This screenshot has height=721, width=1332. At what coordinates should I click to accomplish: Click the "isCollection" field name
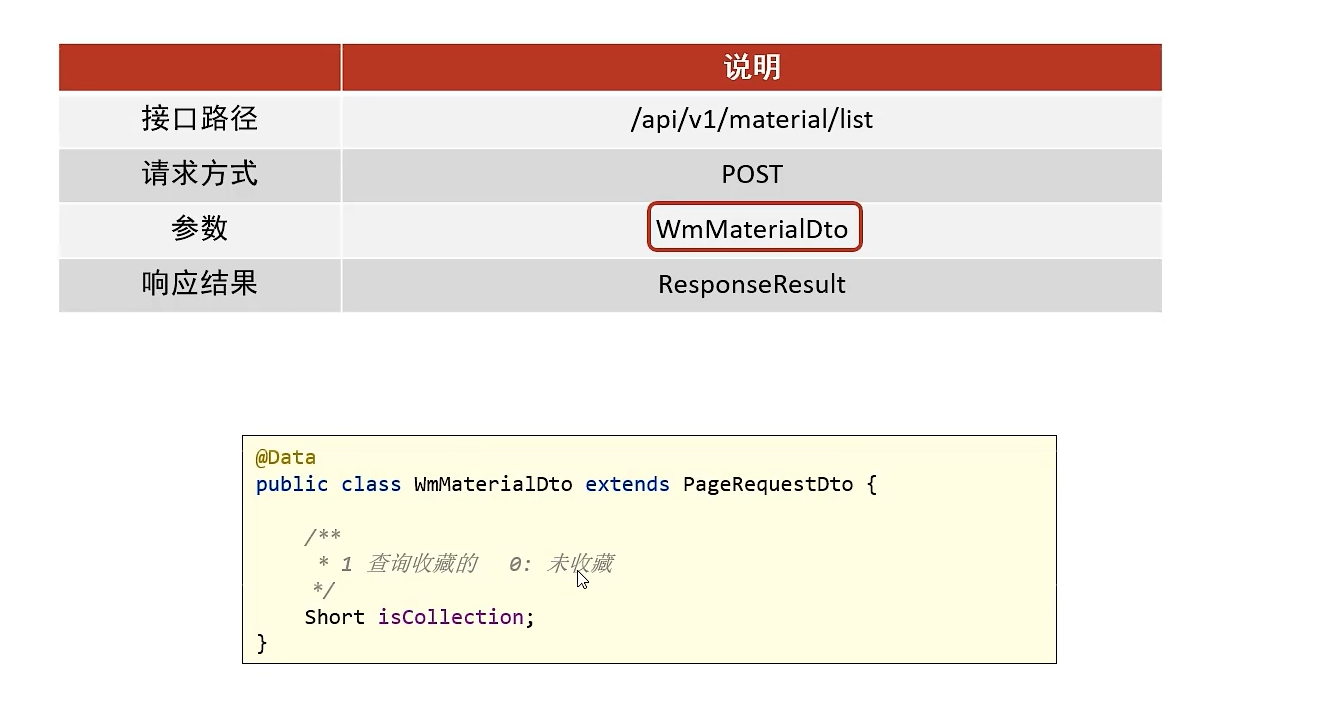point(450,617)
